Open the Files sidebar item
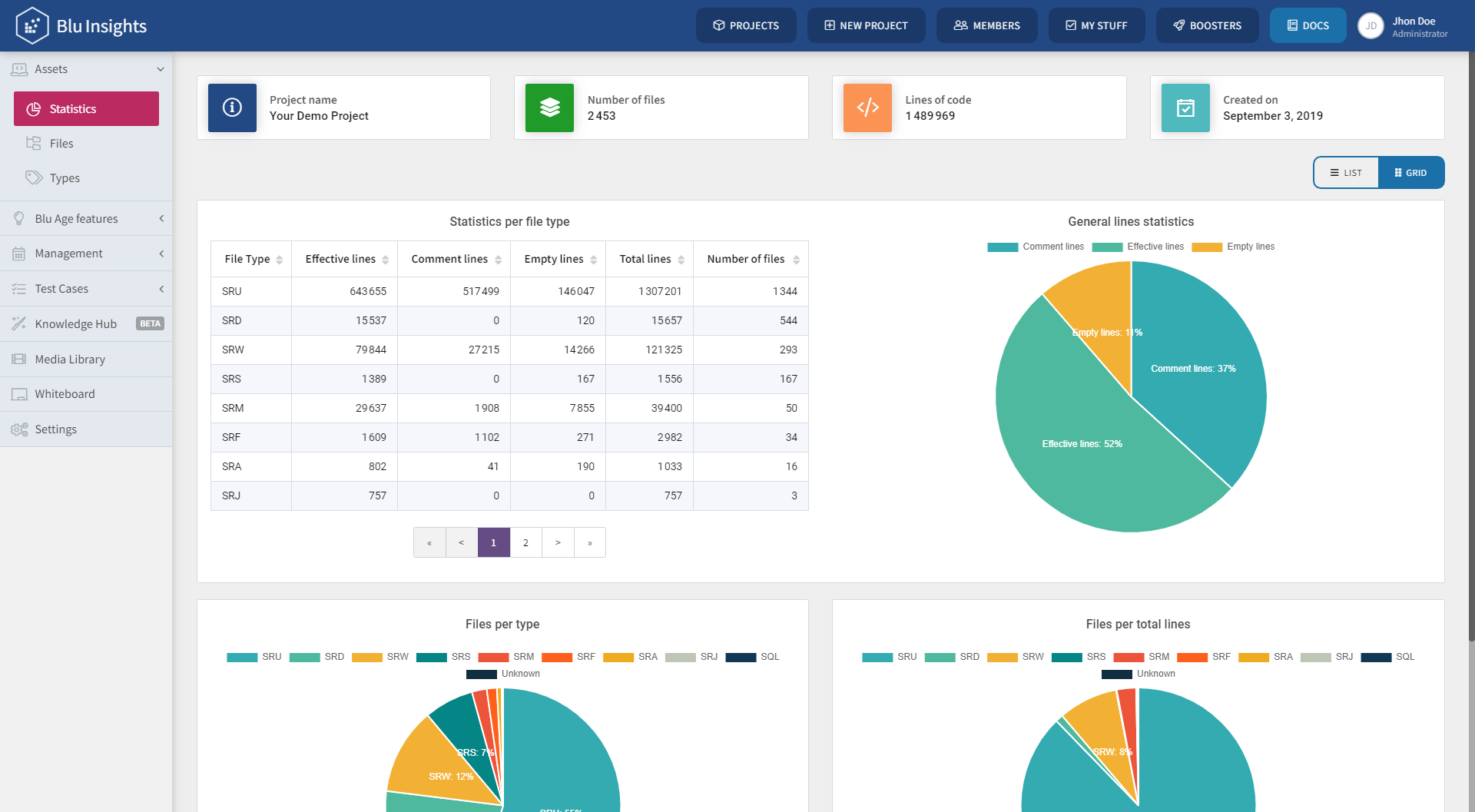This screenshot has width=1475, height=812. point(86,143)
